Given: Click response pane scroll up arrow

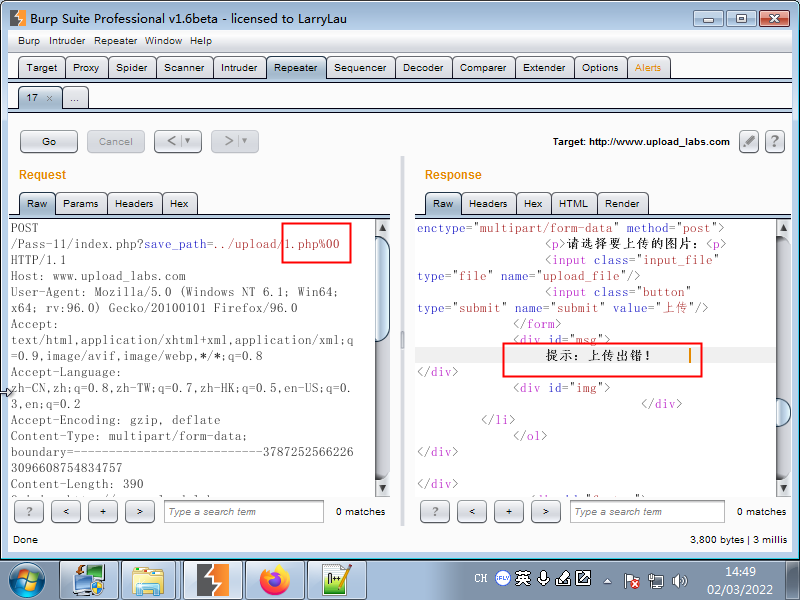Looking at the screenshot, I should [783, 228].
